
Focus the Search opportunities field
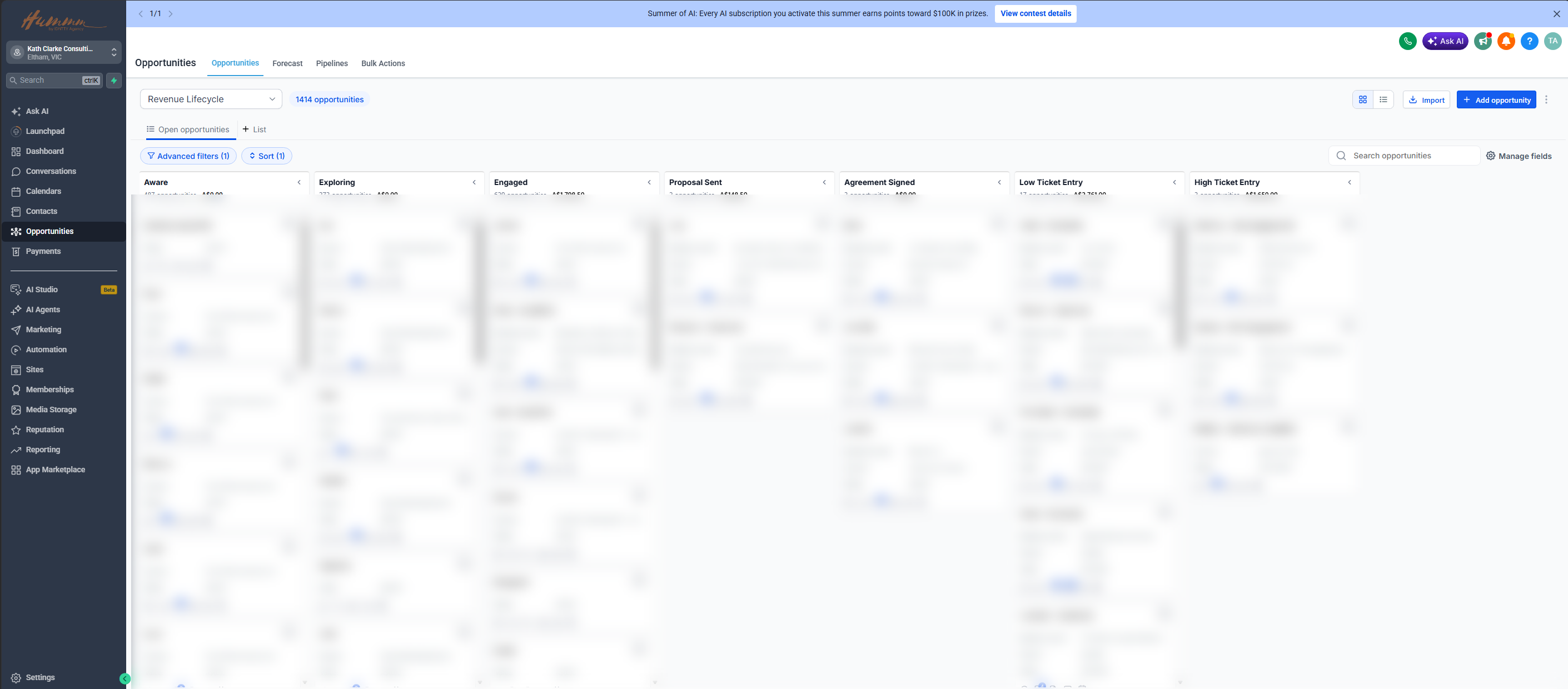tap(1403, 156)
